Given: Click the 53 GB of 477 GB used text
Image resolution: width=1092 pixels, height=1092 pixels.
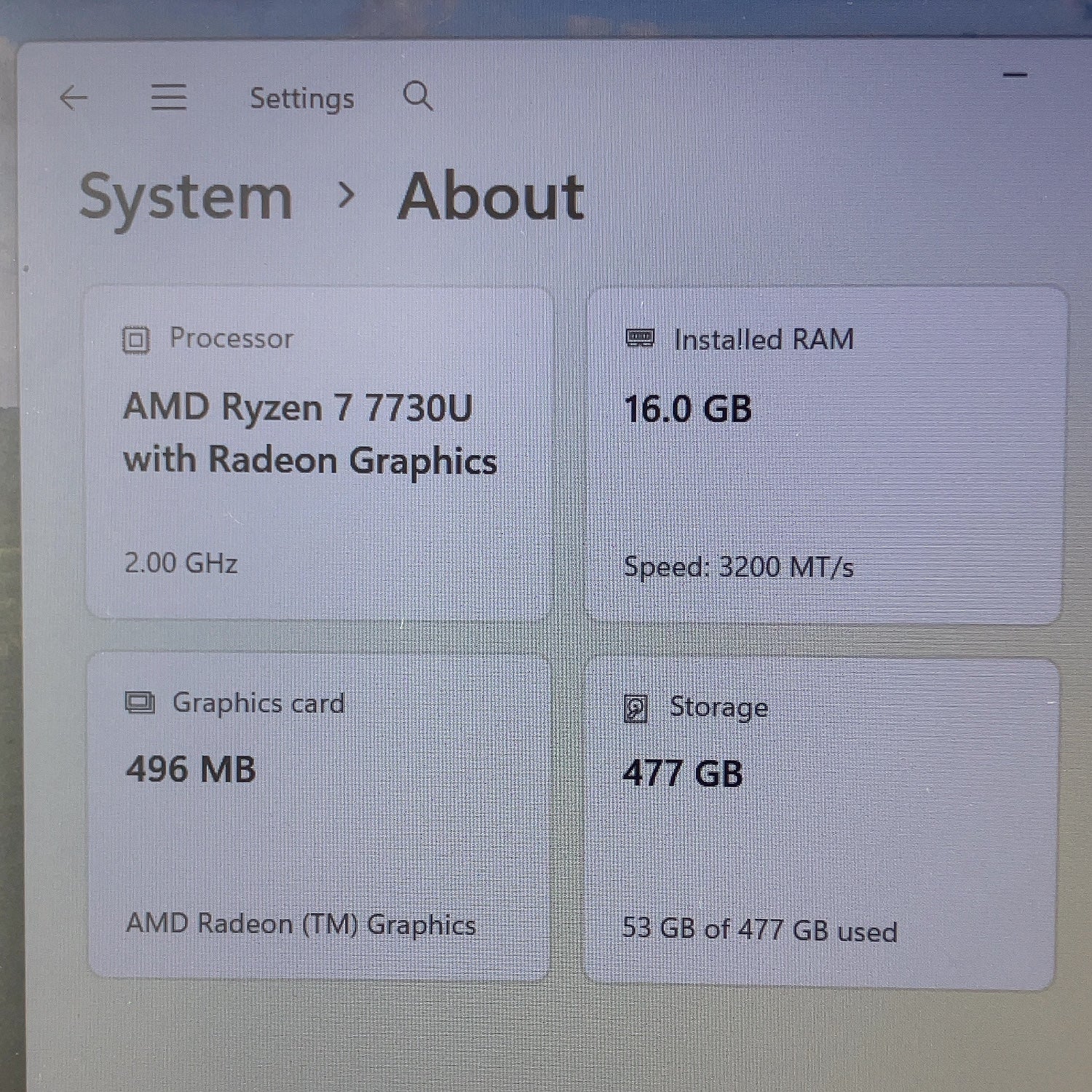Looking at the screenshot, I should (760, 930).
